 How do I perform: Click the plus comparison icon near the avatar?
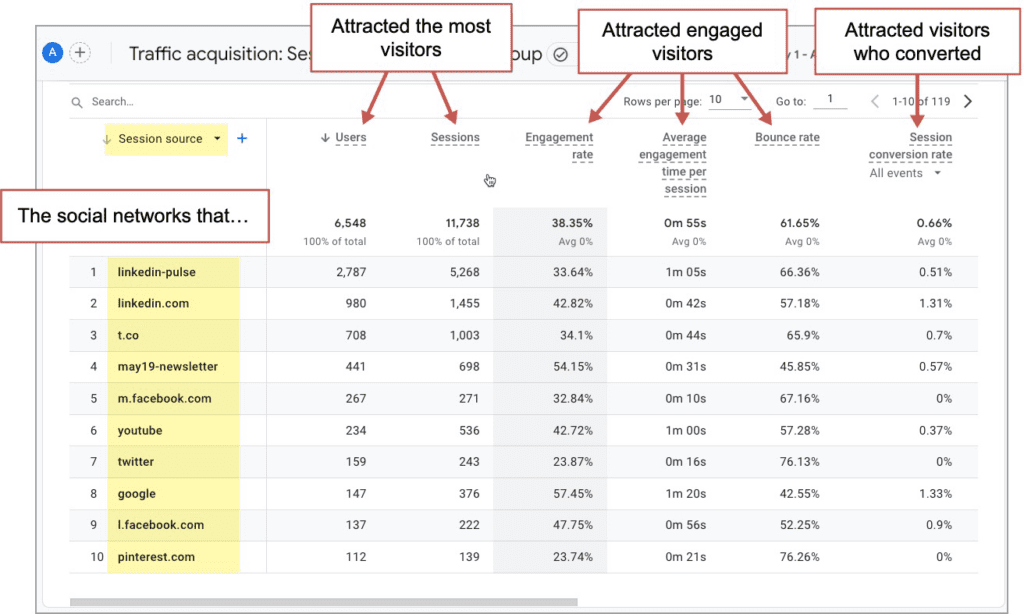coord(80,52)
